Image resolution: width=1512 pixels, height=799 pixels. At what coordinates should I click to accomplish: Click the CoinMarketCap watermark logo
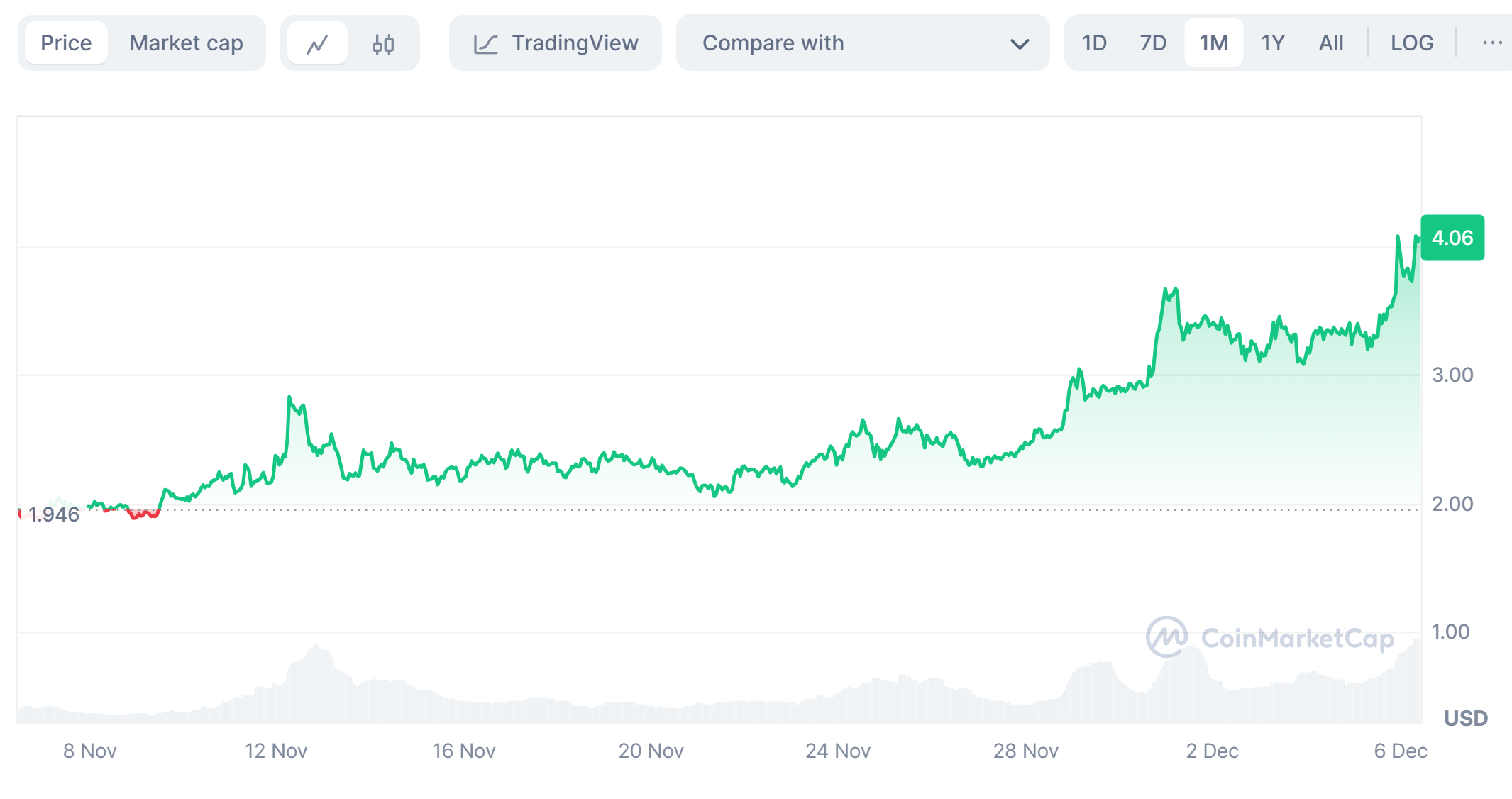click(x=1270, y=637)
